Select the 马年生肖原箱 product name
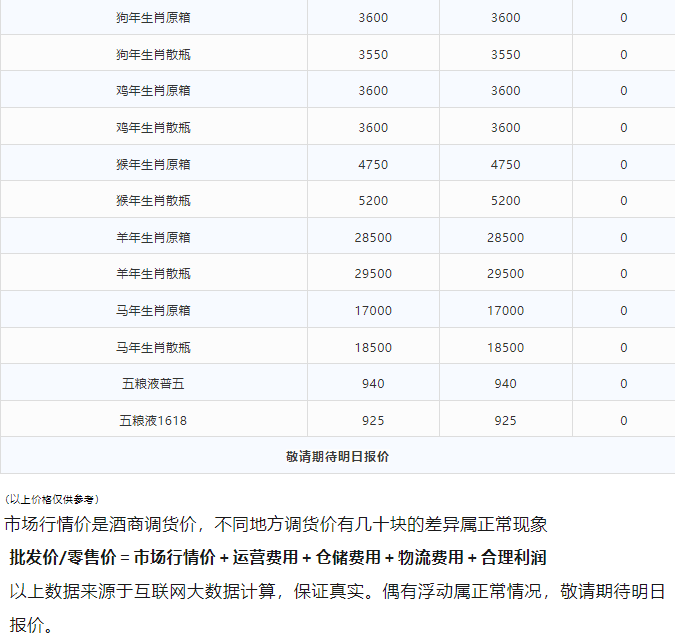Screen dimensions: 675x640 (x=153, y=311)
